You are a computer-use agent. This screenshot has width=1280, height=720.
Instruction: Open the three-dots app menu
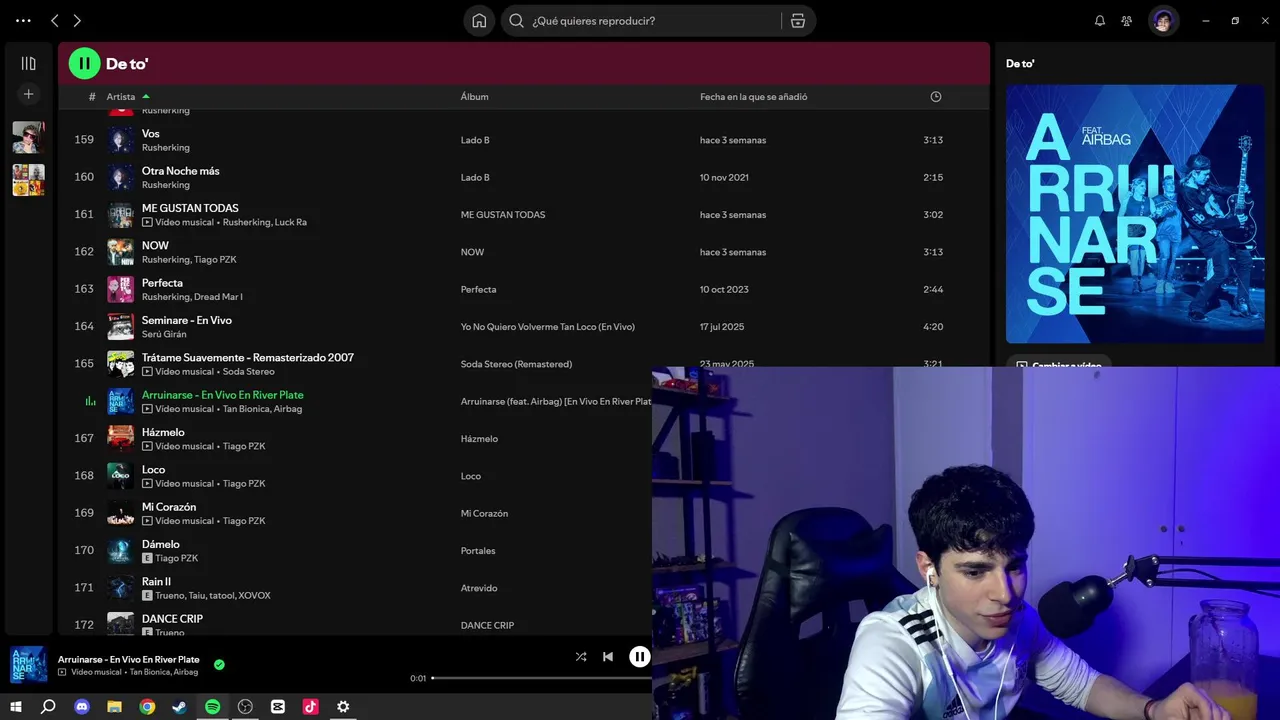click(23, 20)
